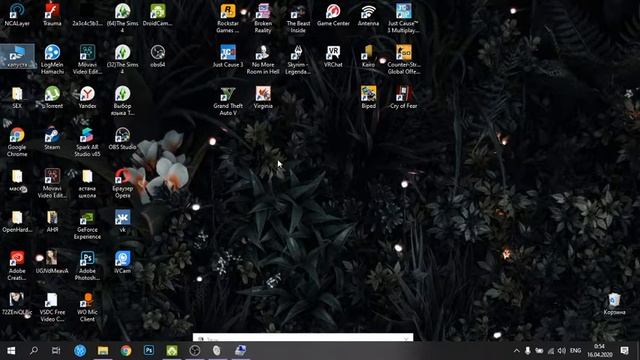Select the Skyrim Legendary shortcut
The height and width of the screenshot is (360, 640).
pyautogui.click(x=298, y=60)
